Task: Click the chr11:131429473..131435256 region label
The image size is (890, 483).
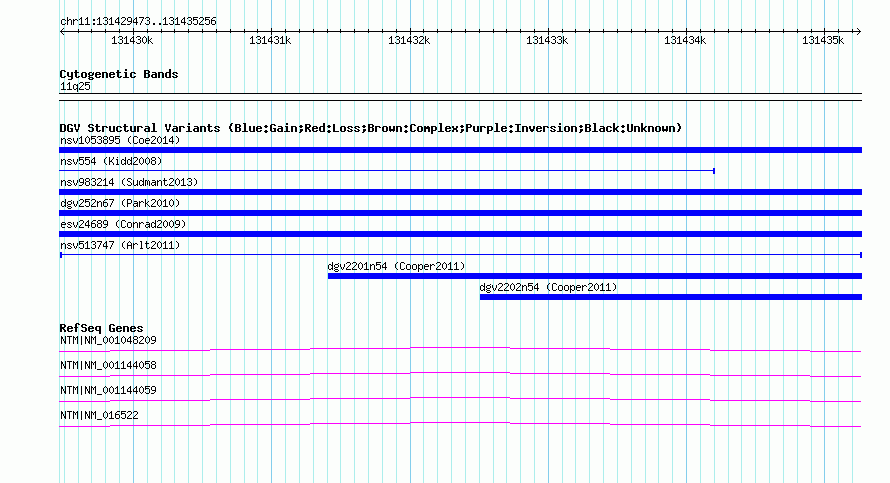Action: (x=138, y=21)
